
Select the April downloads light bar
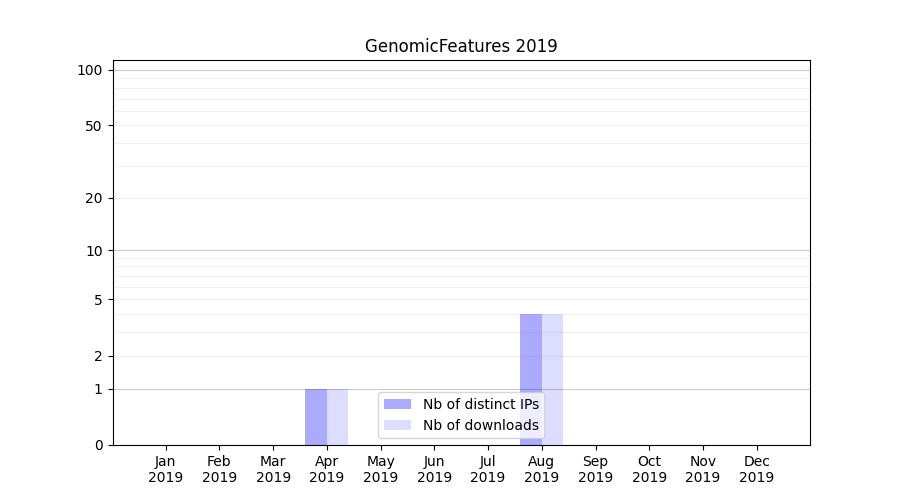(x=338, y=417)
